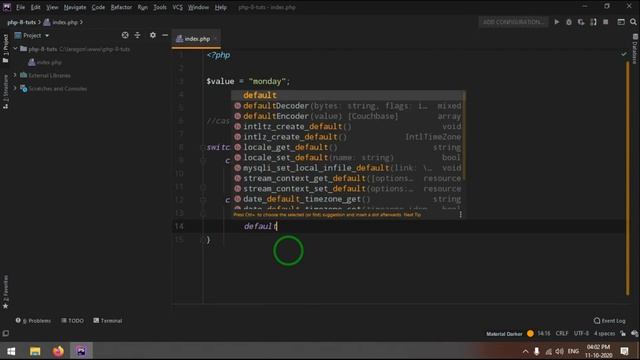Open the View menu
Image resolution: width=640 pixels, height=360 pixels.
tap(52, 7)
